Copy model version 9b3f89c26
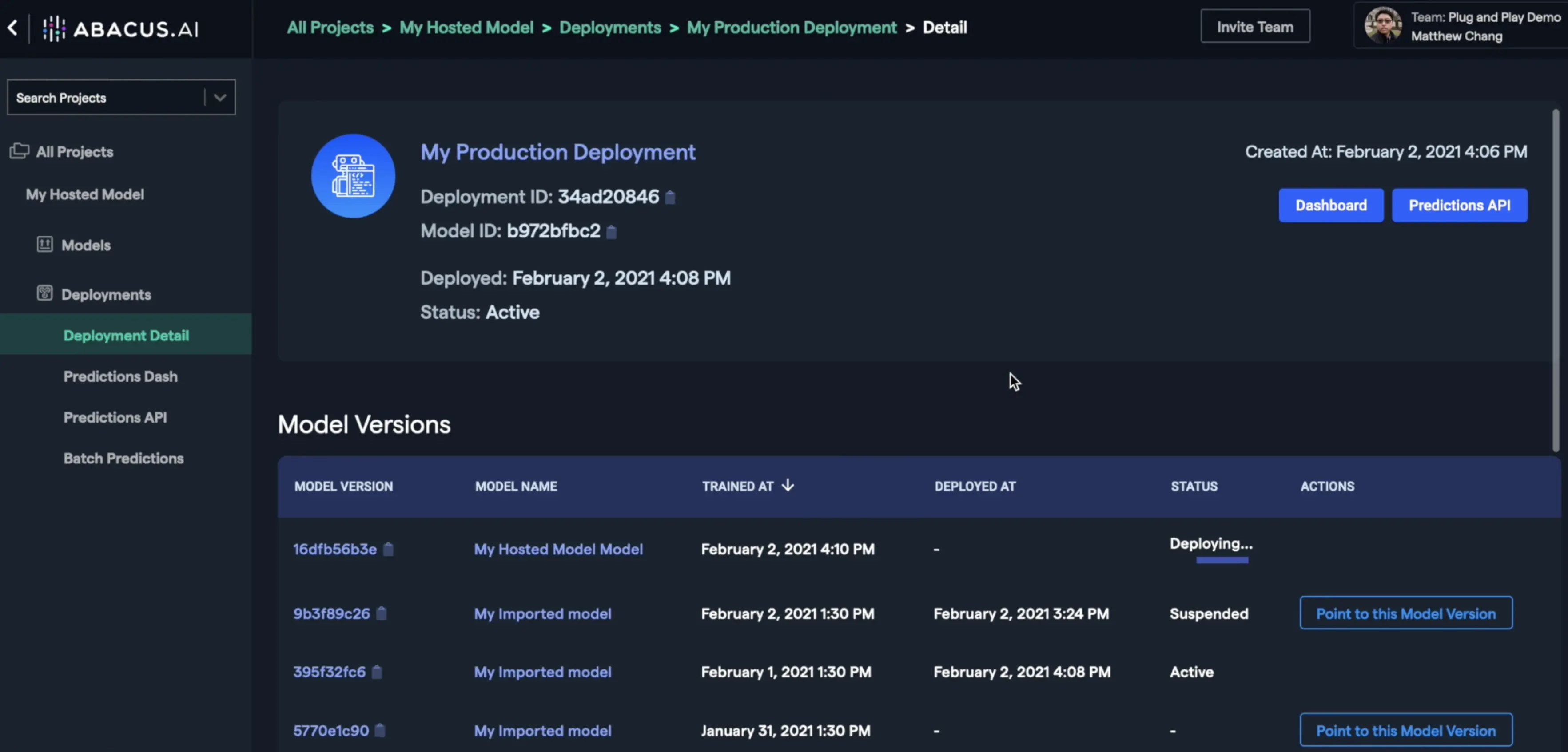The height and width of the screenshot is (752, 1568). 382,613
